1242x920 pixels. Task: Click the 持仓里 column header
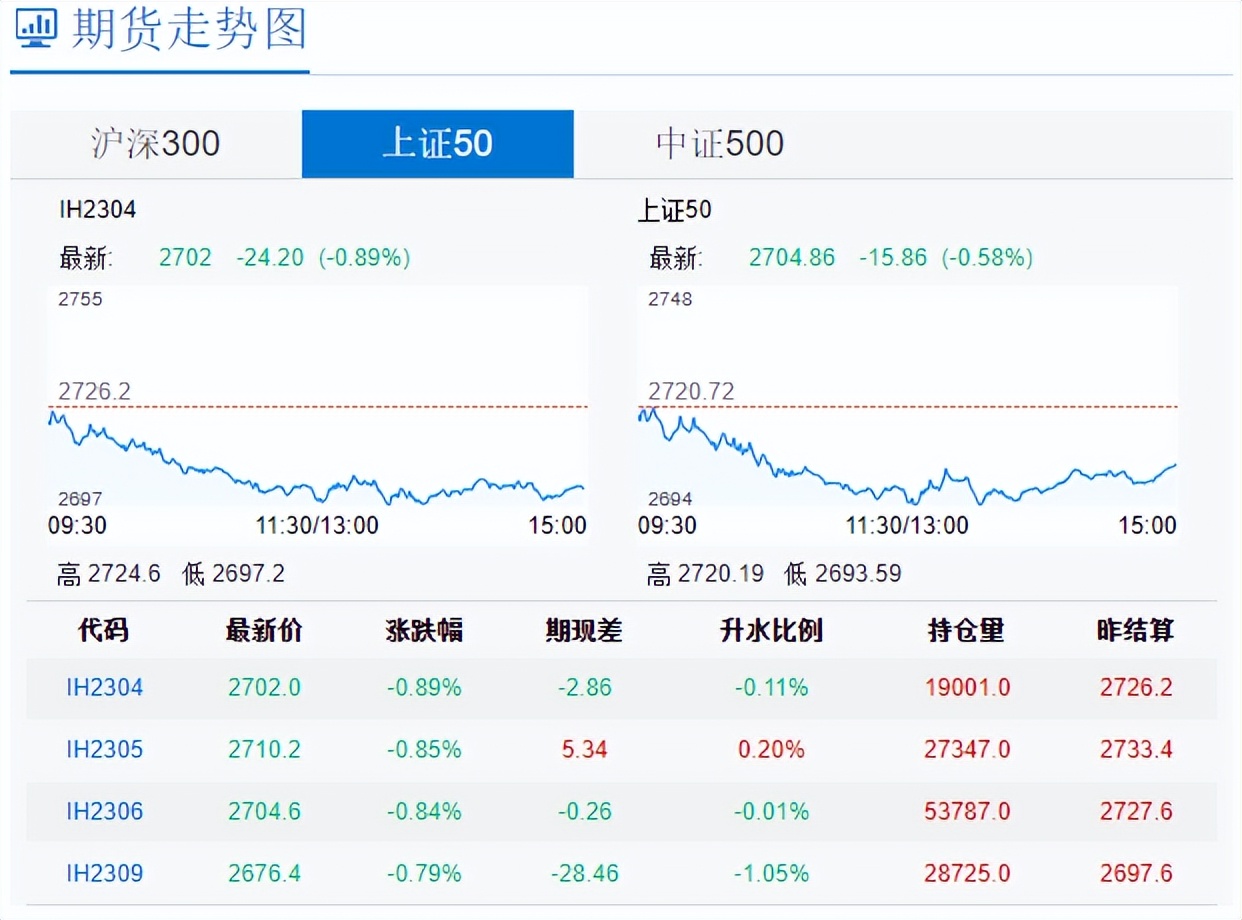click(x=965, y=631)
